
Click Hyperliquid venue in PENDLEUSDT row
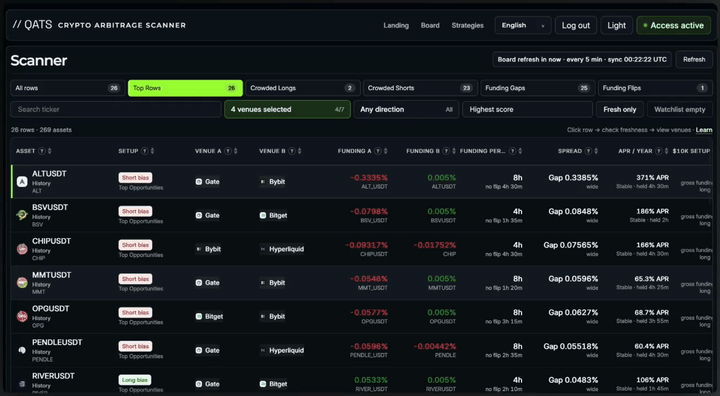pyautogui.click(x=282, y=350)
